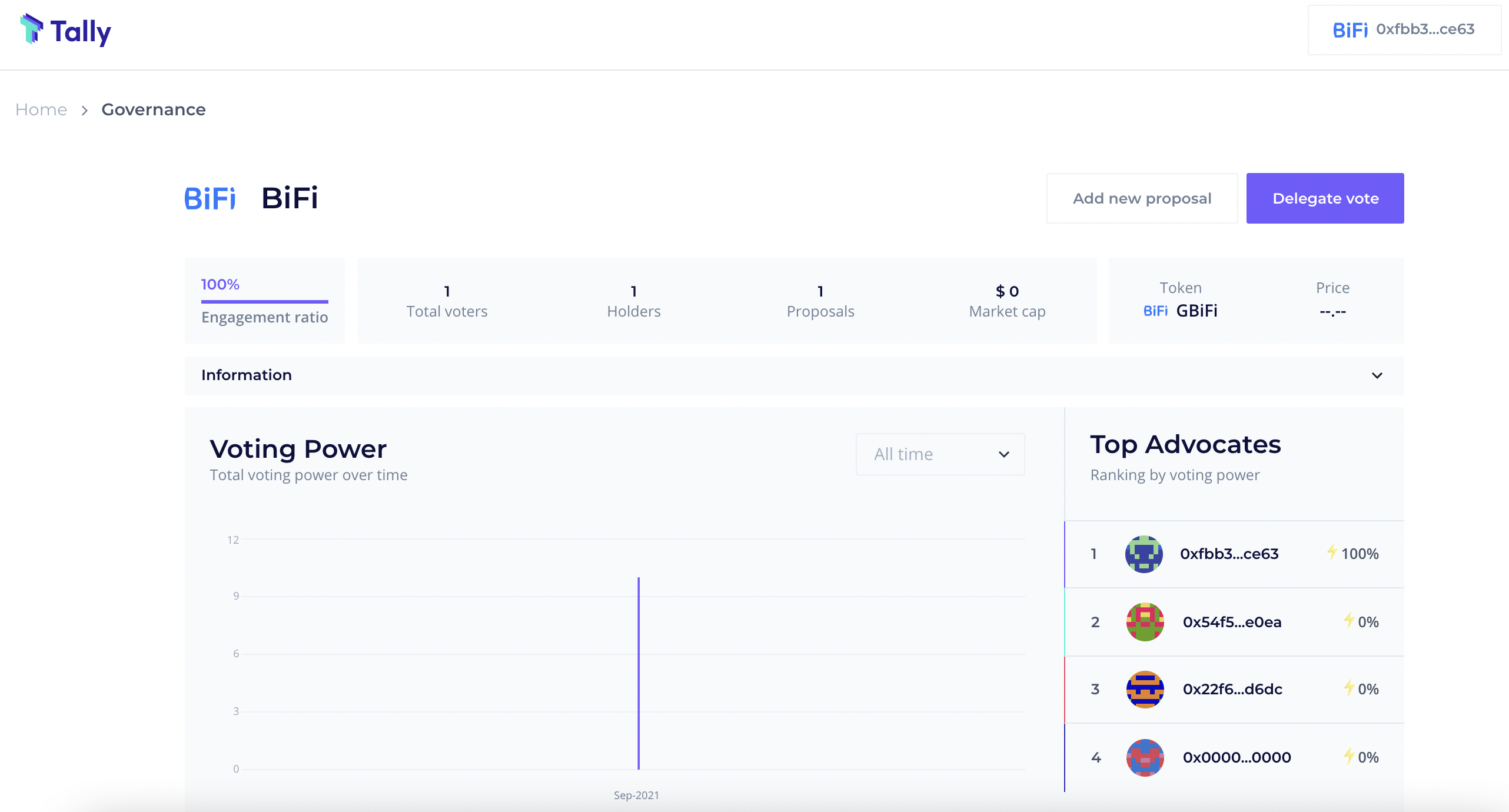Viewport: 1509px width, 812px height.
Task: Click lightning icon in 0x54f5...e0ea row
Action: [1348, 620]
